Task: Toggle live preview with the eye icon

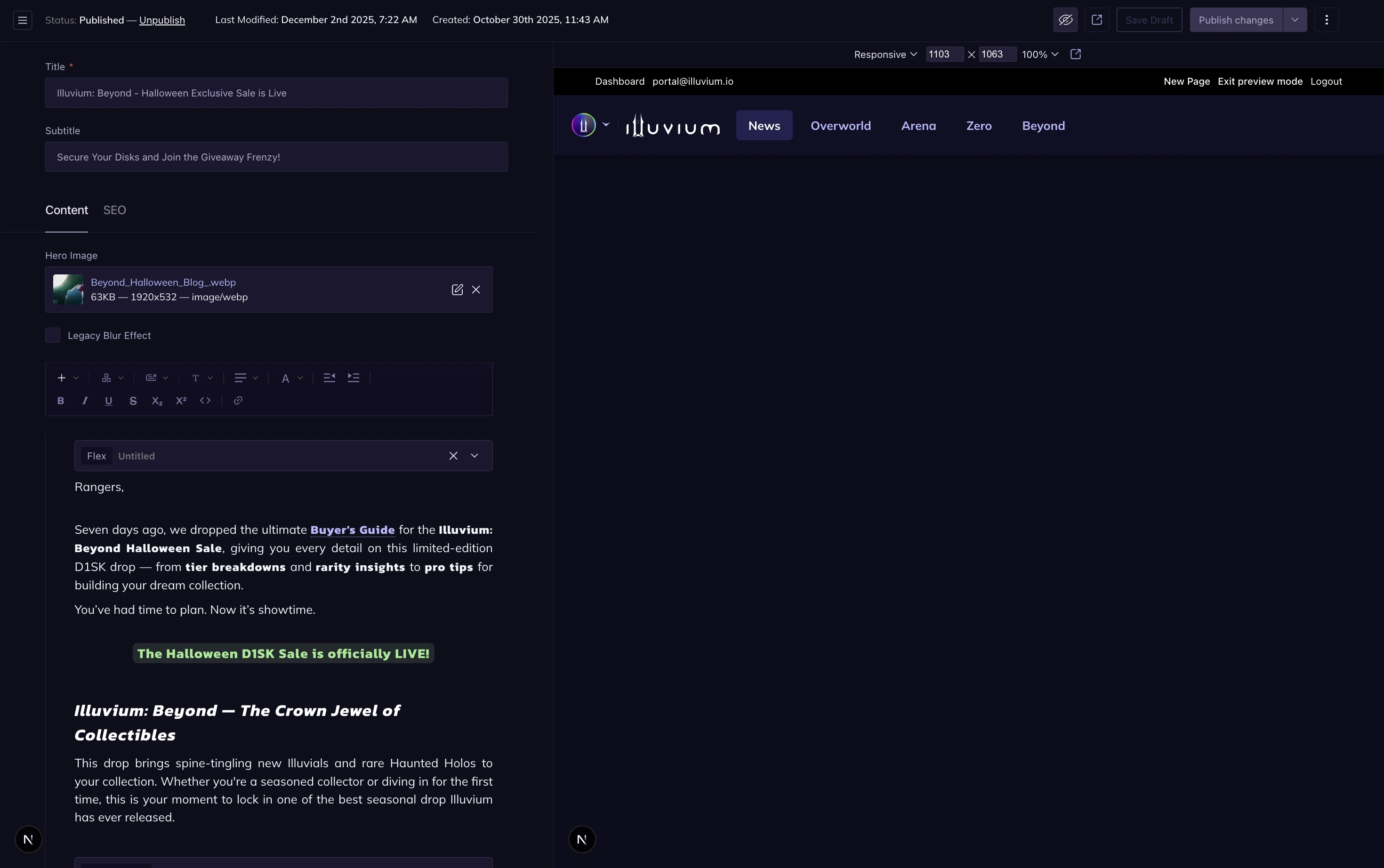Action: [x=1065, y=20]
